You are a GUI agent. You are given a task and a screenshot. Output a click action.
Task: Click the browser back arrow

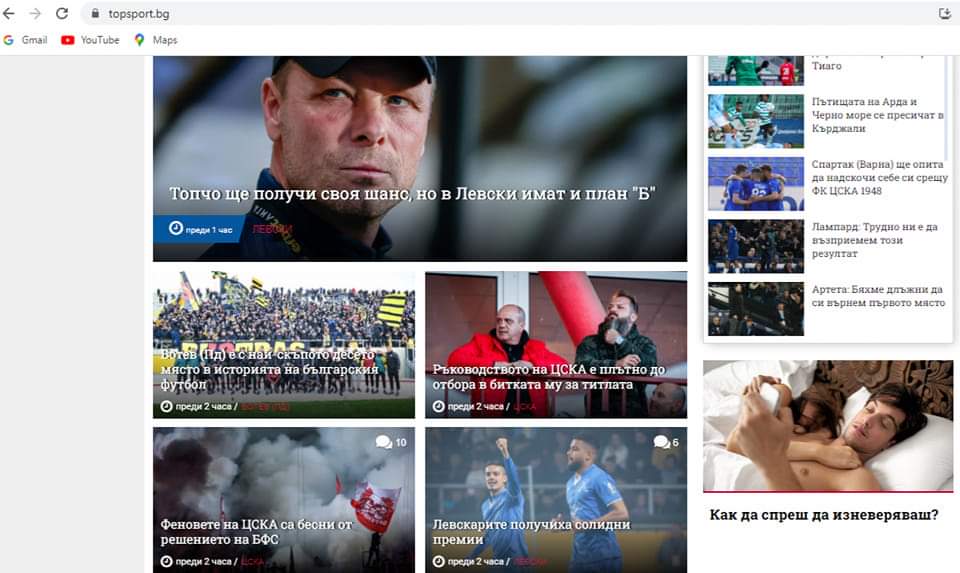click(9, 13)
